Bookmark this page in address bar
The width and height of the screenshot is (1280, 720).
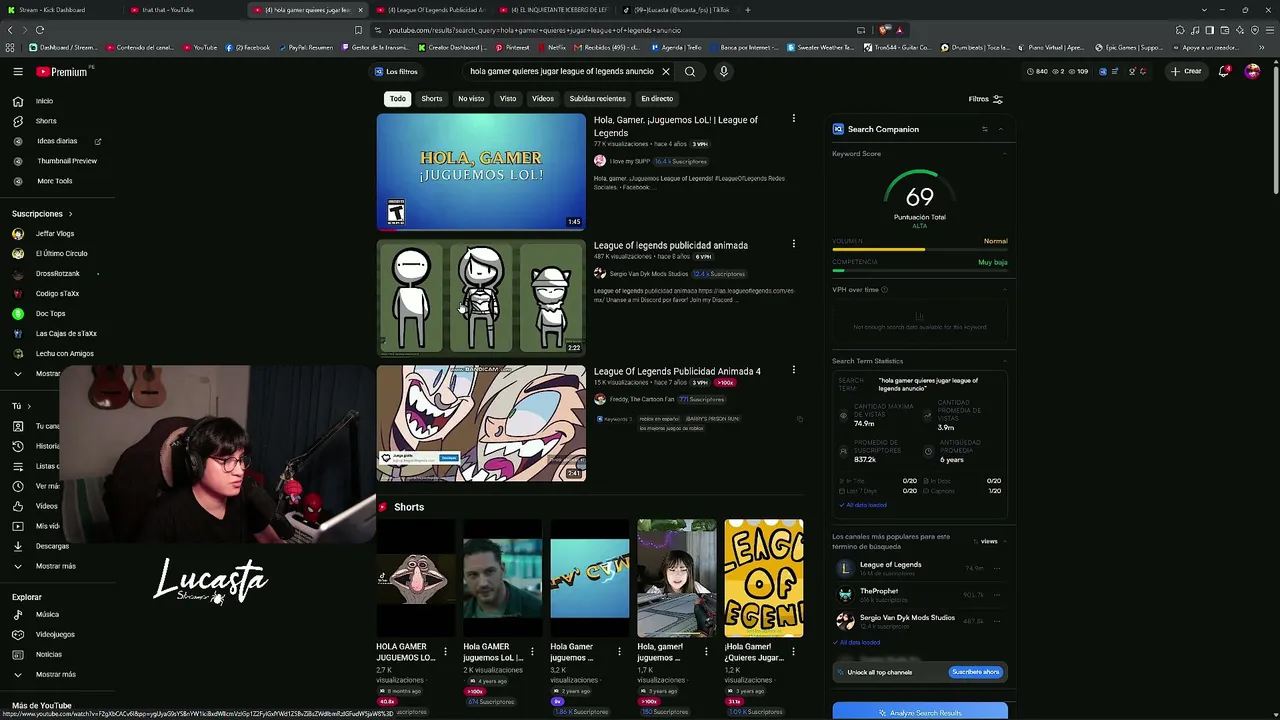point(358,30)
